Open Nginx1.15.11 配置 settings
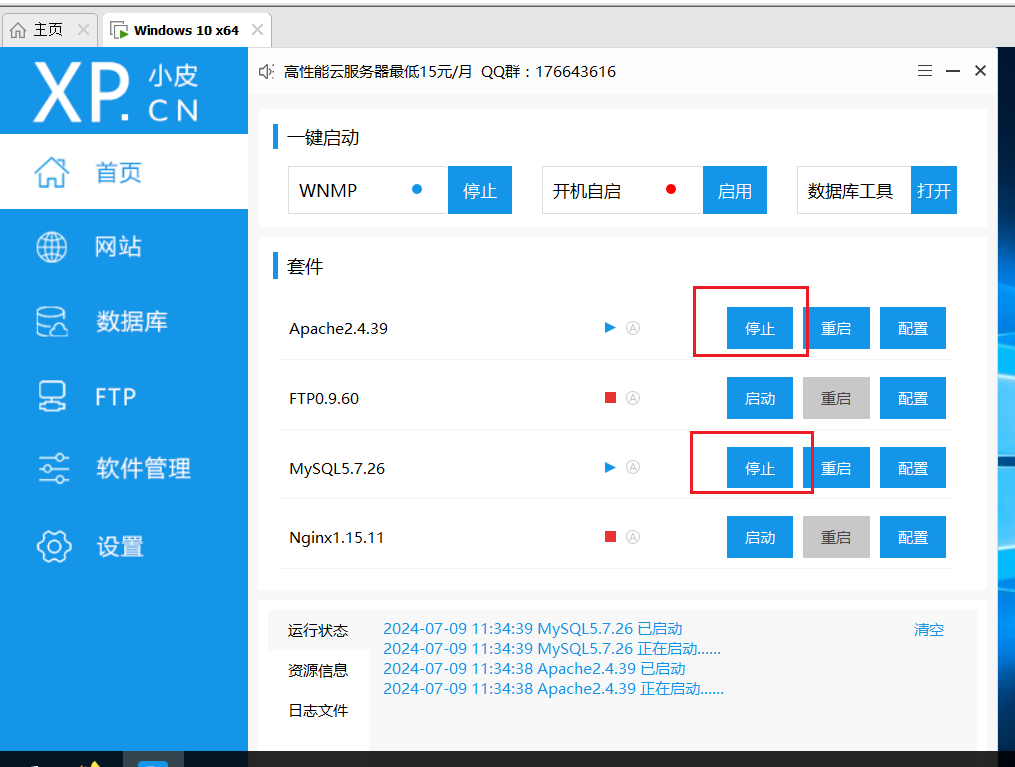Viewport: 1015px width, 767px height. tap(913, 537)
